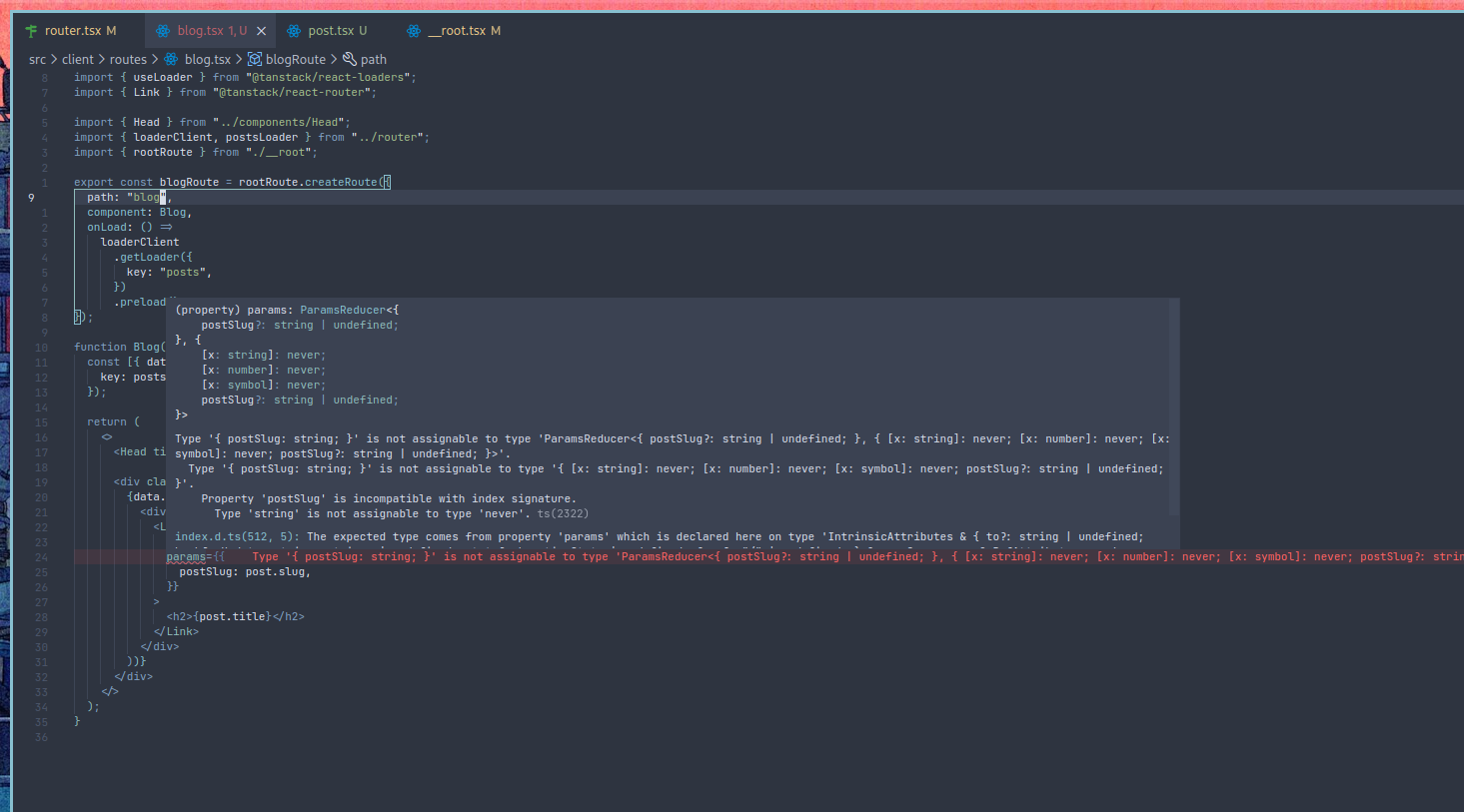Click line number 36 in the gutter

point(41,737)
